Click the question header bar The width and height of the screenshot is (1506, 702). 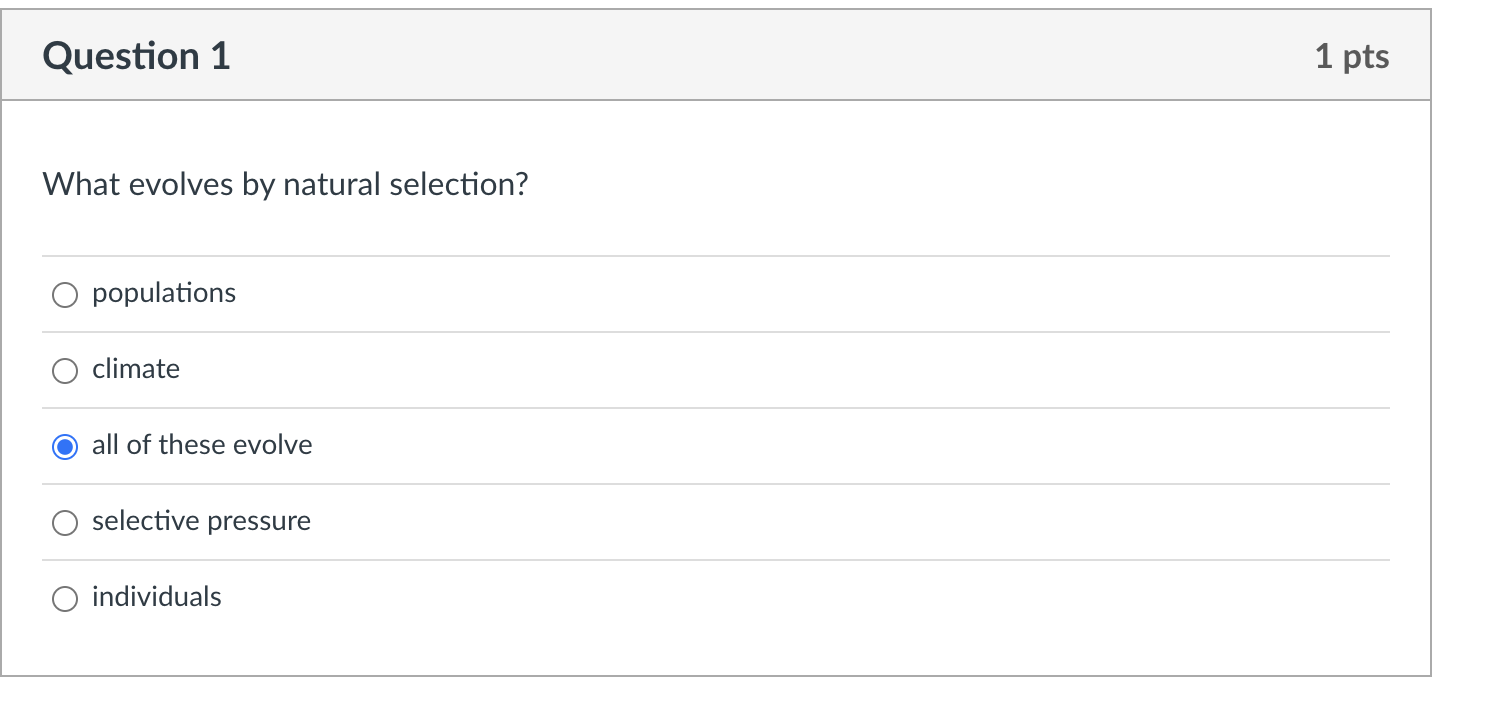pyautogui.click(x=716, y=55)
